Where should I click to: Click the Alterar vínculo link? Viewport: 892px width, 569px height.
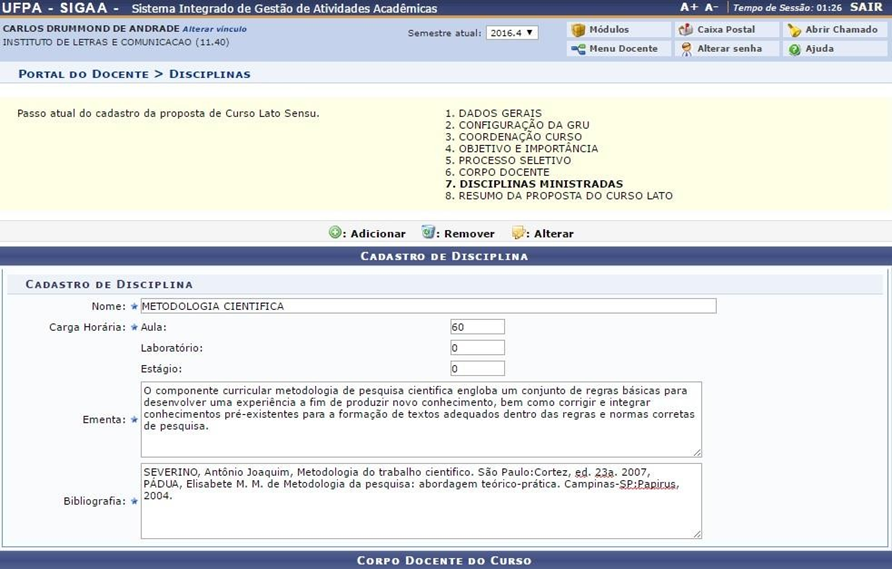tap(214, 29)
